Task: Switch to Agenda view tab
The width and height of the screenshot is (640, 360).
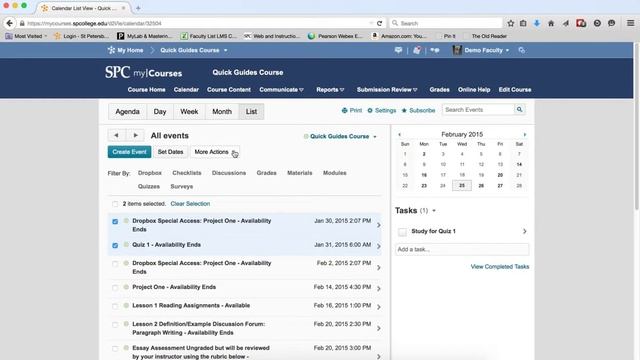Action: tap(127, 111)
